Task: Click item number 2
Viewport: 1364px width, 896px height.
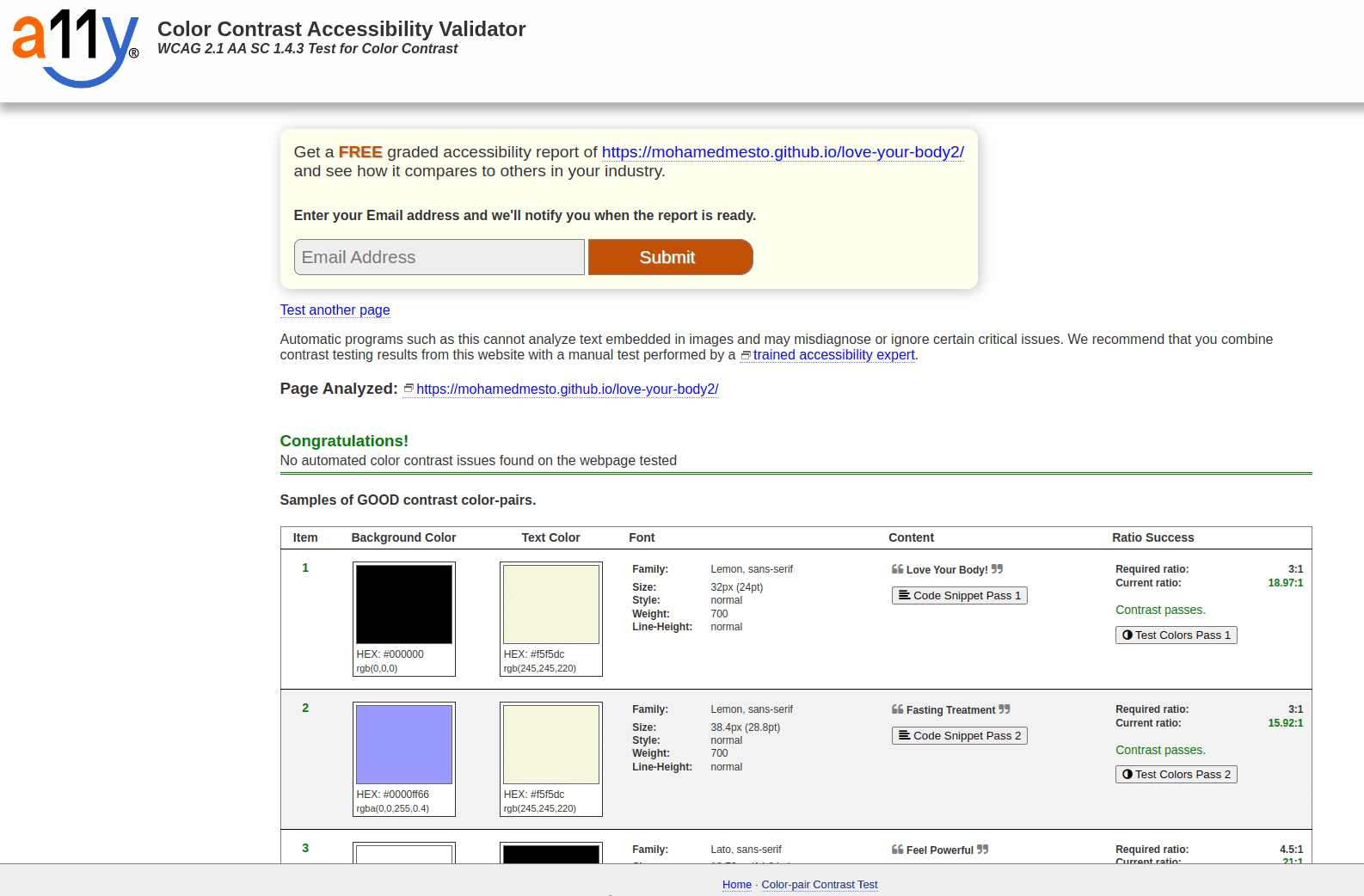Action: [x=305, y=708]
